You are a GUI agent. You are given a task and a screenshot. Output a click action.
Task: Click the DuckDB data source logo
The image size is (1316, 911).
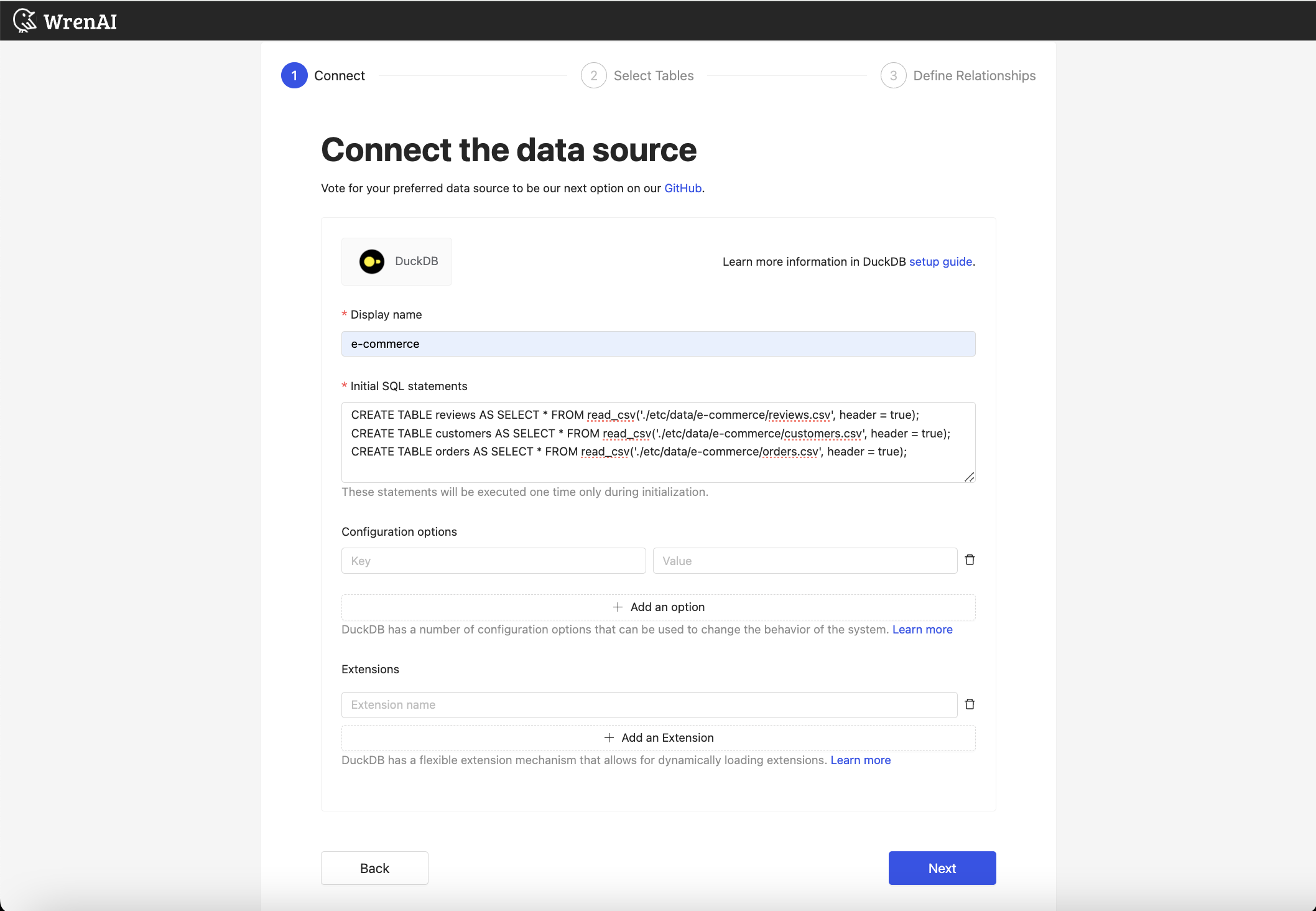[x=372, y=261]
